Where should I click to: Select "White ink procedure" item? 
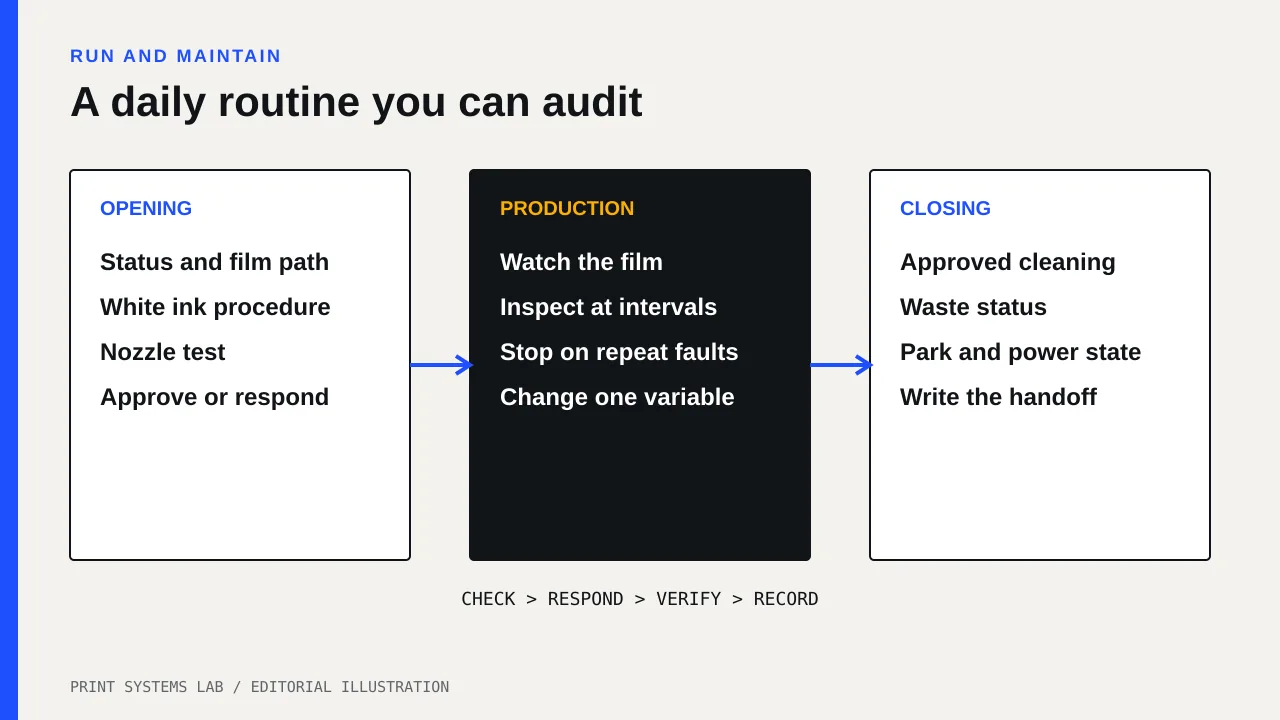click(215, 307)
